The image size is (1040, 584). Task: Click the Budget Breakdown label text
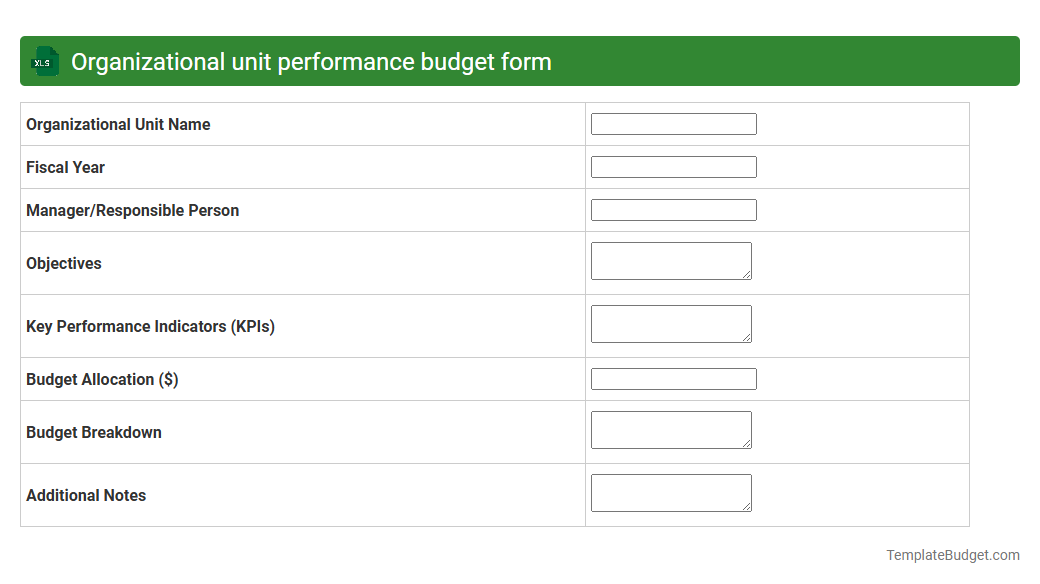coord(93,432)
